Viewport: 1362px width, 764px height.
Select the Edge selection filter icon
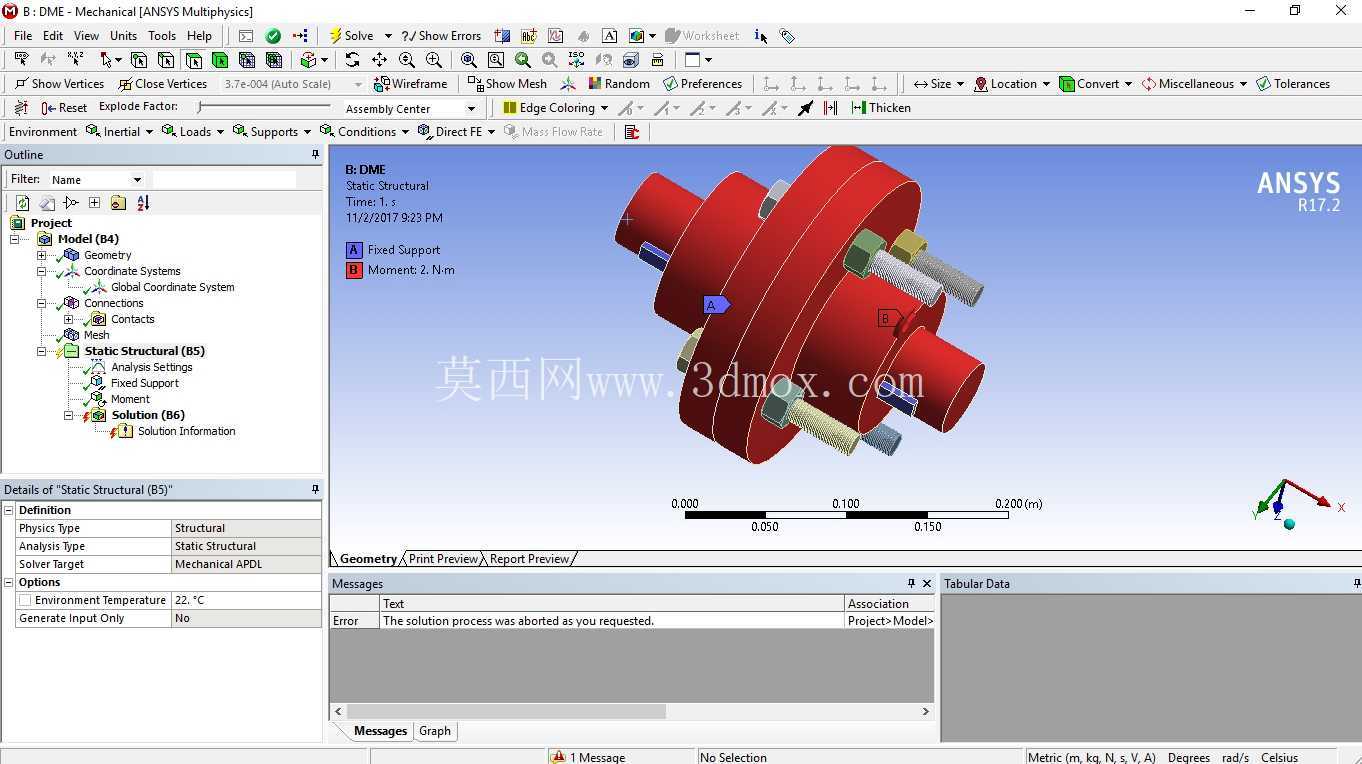click(166, 60)
